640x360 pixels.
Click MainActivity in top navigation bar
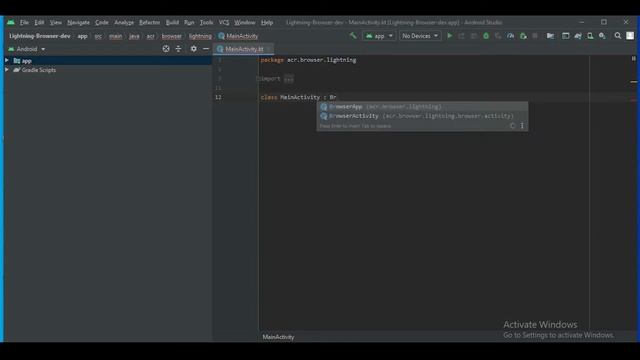tap(238, 36)
